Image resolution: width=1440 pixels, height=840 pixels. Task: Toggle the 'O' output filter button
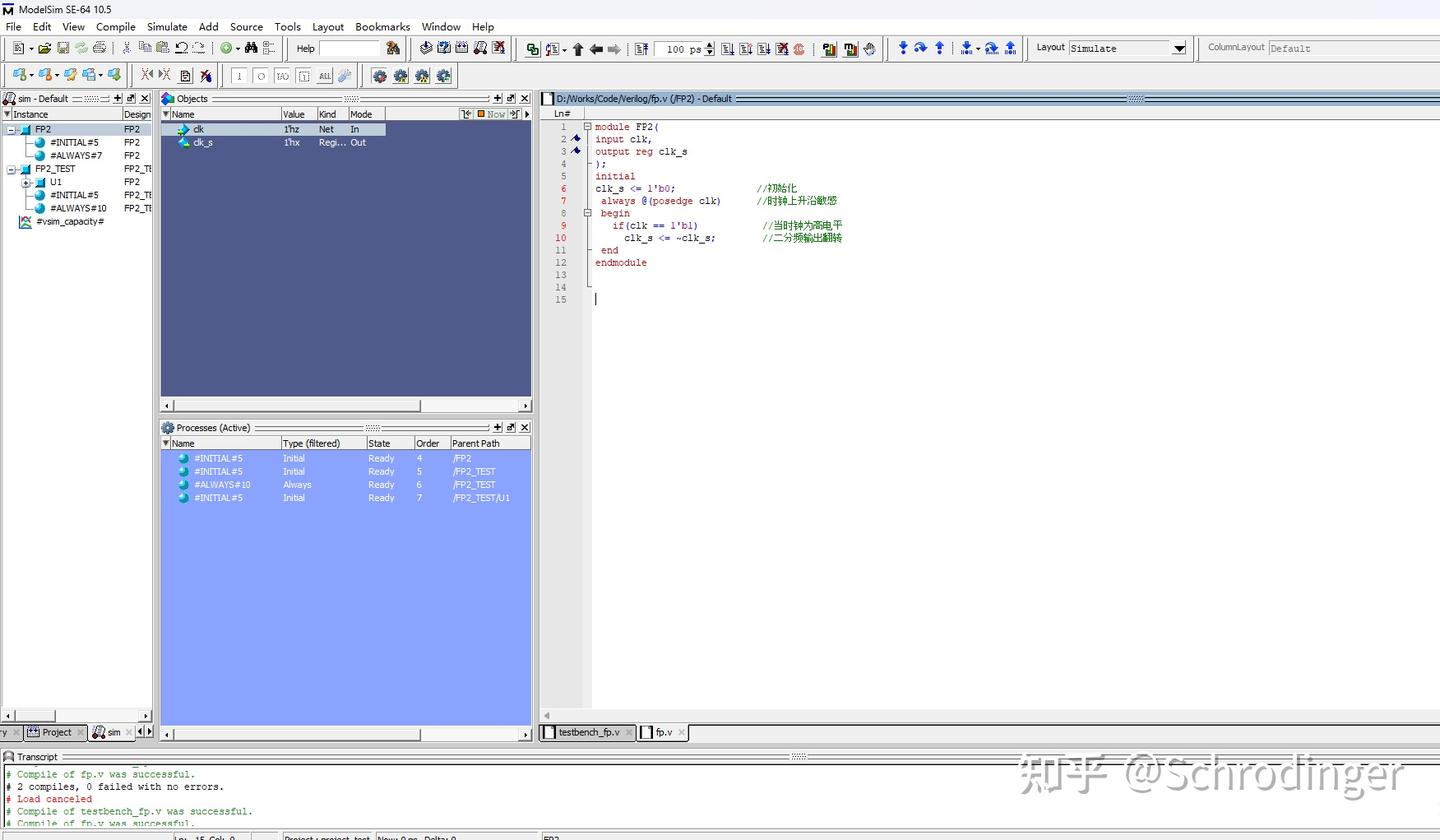tap(261, 76)
